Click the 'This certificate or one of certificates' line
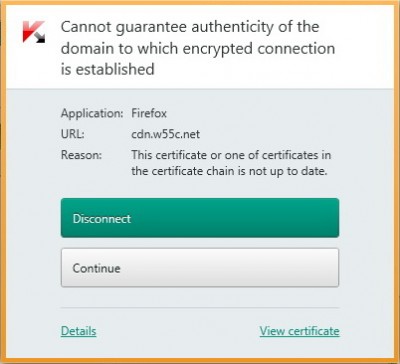Viewport: 400px width, 364px height. [231, 155]
